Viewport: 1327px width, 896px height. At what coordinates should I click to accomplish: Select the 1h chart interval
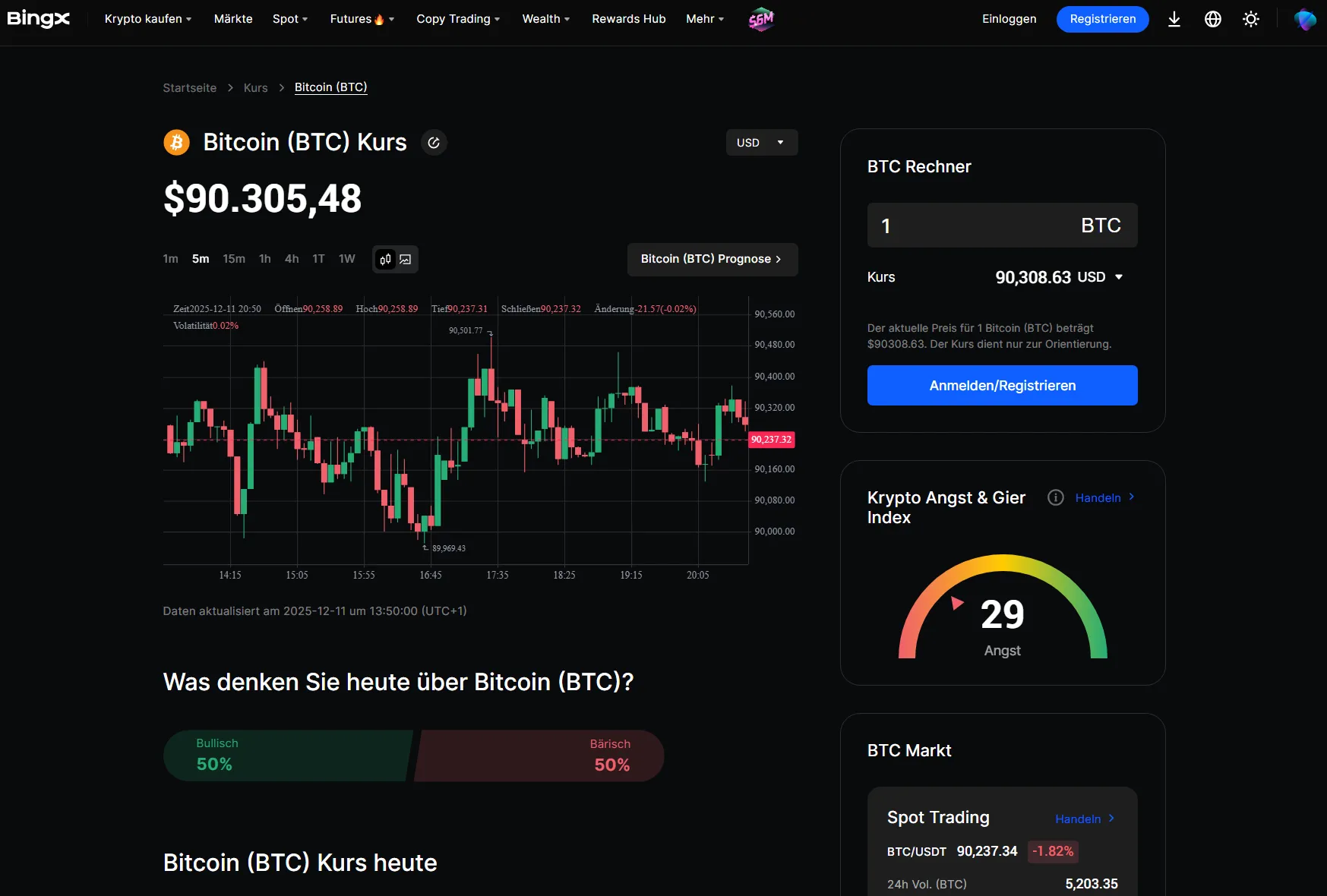point(265,259)
